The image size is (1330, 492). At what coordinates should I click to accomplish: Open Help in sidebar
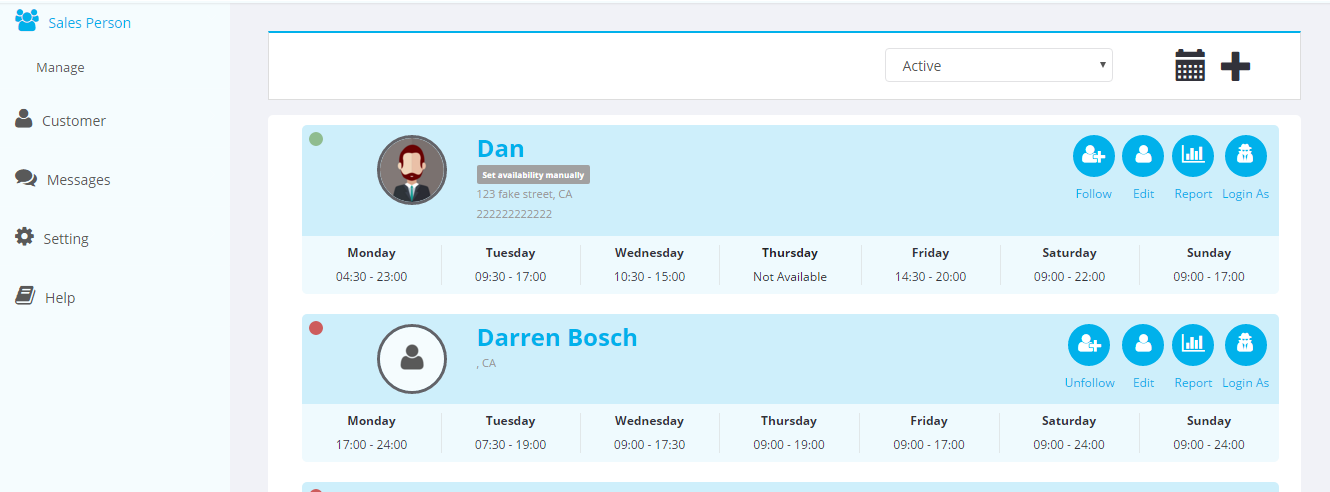point(60,298)
